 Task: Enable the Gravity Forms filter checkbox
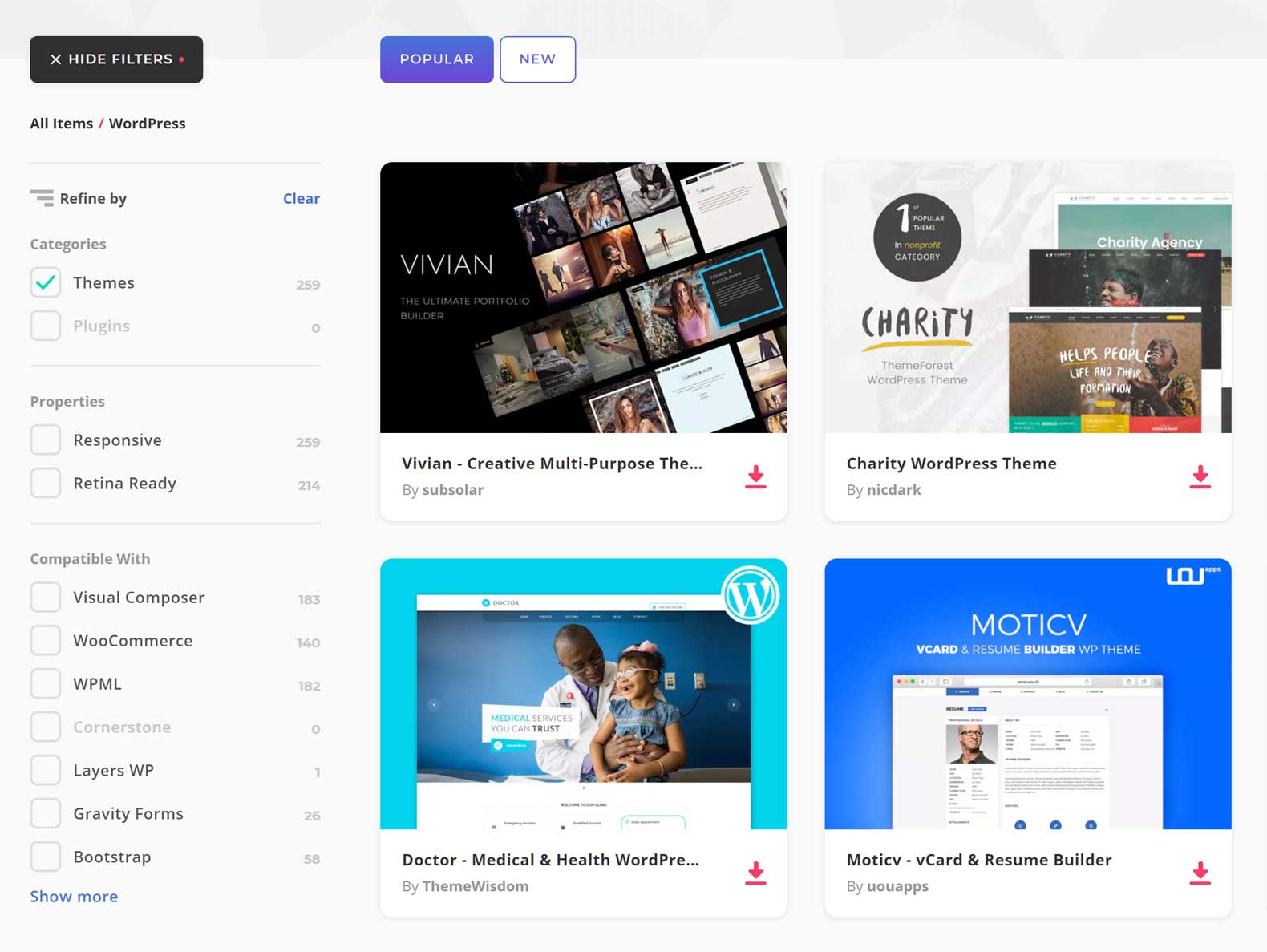46,813
